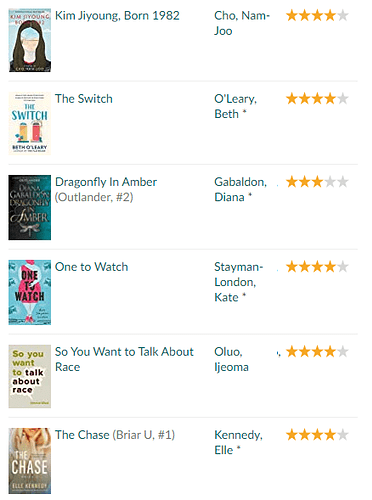Open The Switch title link
Viewport: 372px width, 500px height.
coord(84,99)
